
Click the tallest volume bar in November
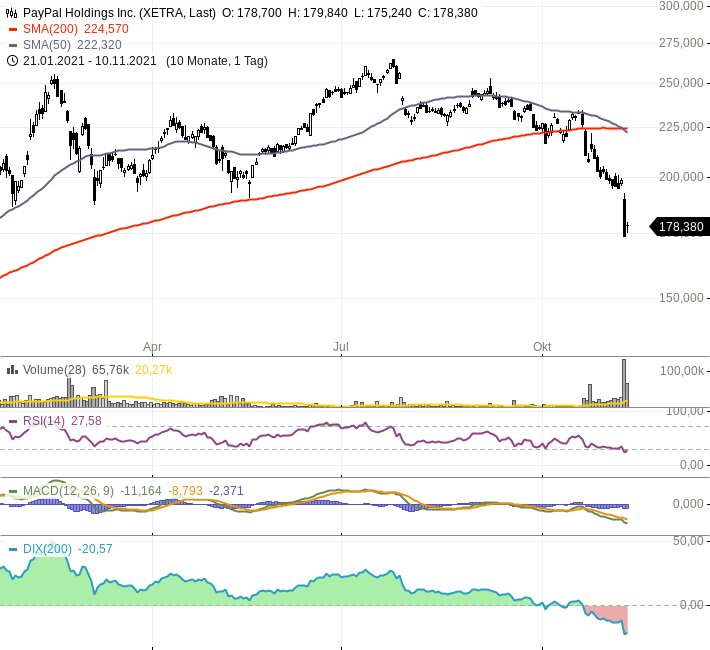click(x=624, y=383)
